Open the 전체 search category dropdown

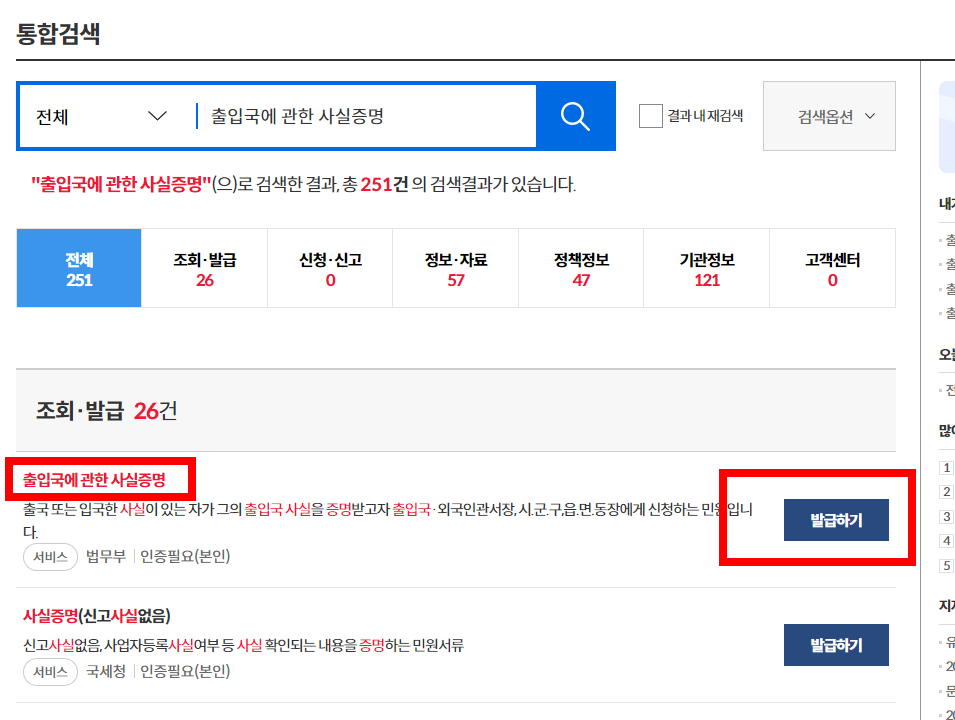[100, 116]
